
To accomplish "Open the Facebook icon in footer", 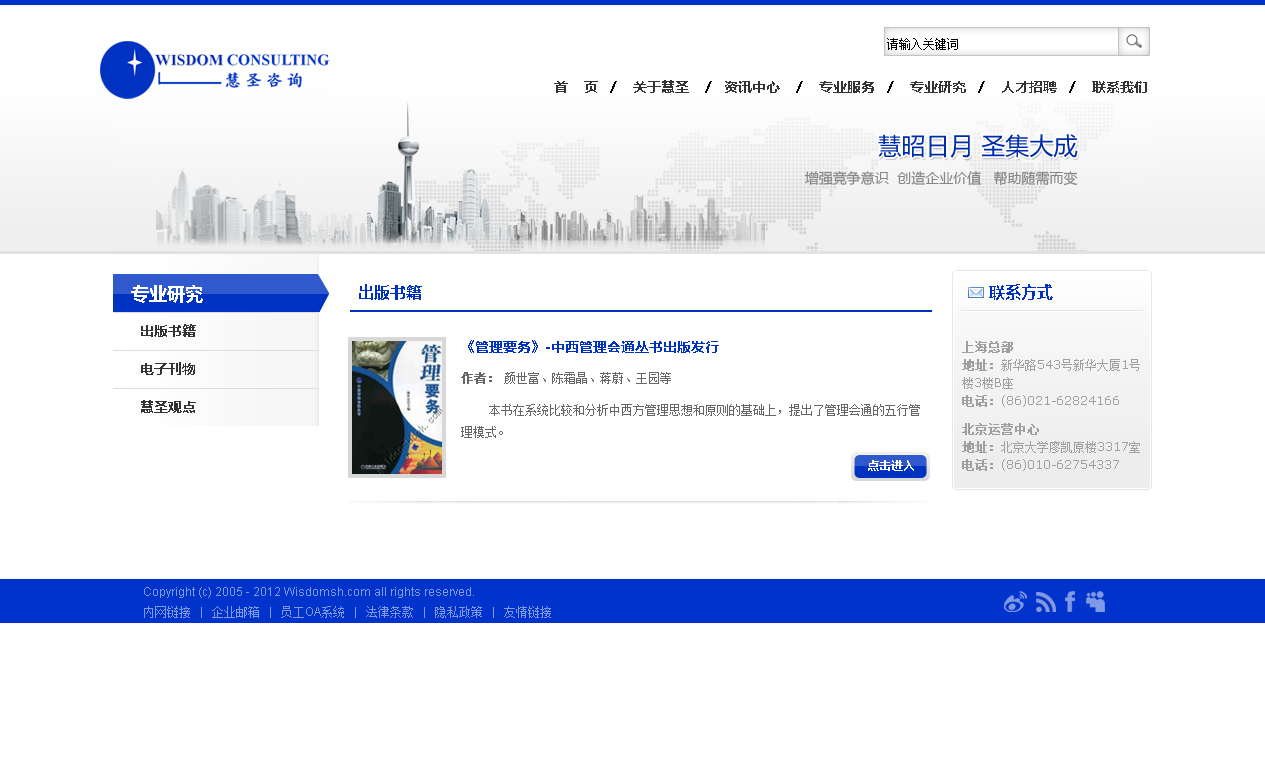I will click(1070, 602).
